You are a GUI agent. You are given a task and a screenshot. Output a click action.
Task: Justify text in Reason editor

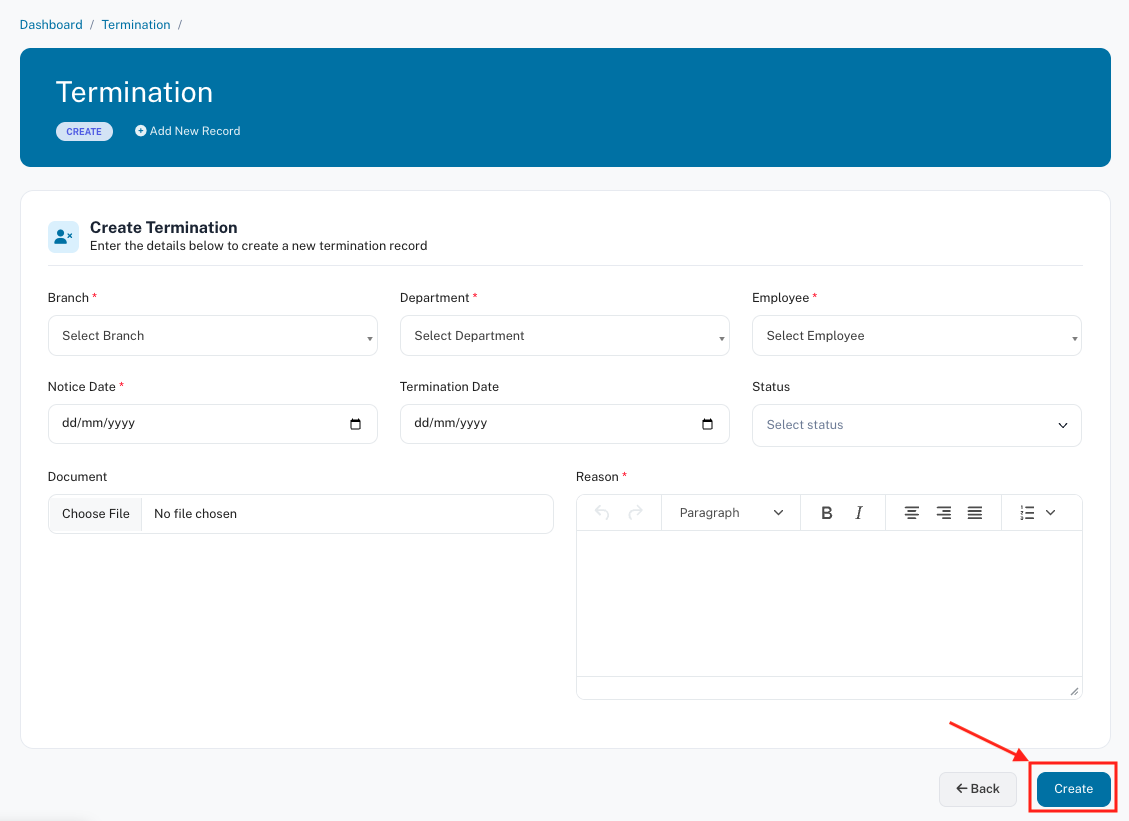[975, 513]
